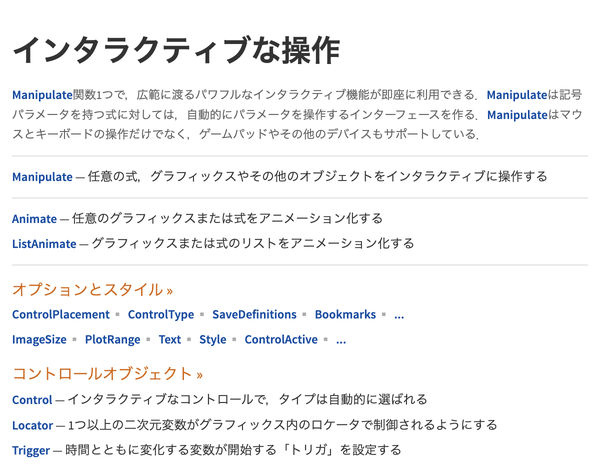Open the Animate function link

34,219
